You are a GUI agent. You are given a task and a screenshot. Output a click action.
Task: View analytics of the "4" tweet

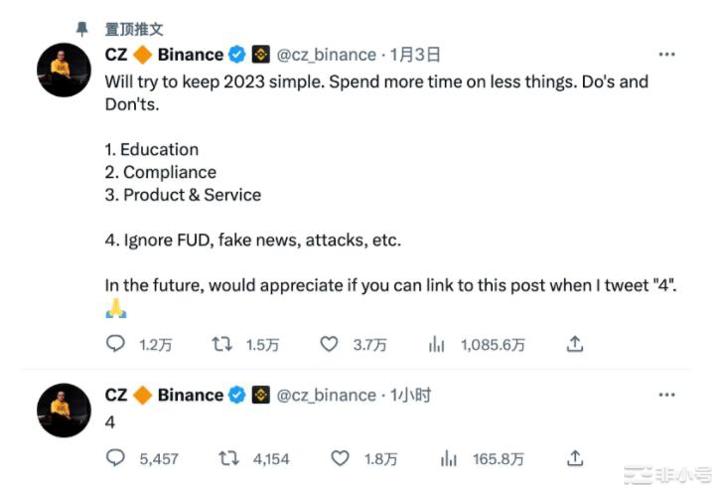(449, 458)
